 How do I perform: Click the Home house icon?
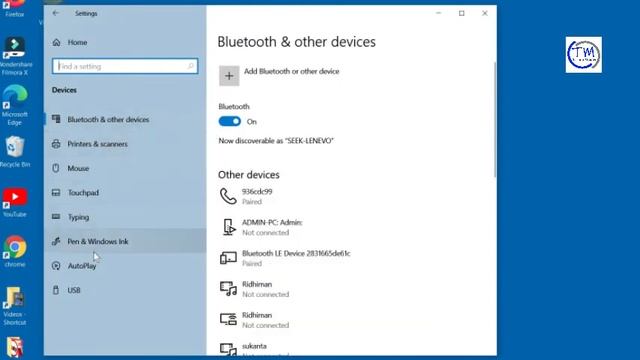(56, 42)
